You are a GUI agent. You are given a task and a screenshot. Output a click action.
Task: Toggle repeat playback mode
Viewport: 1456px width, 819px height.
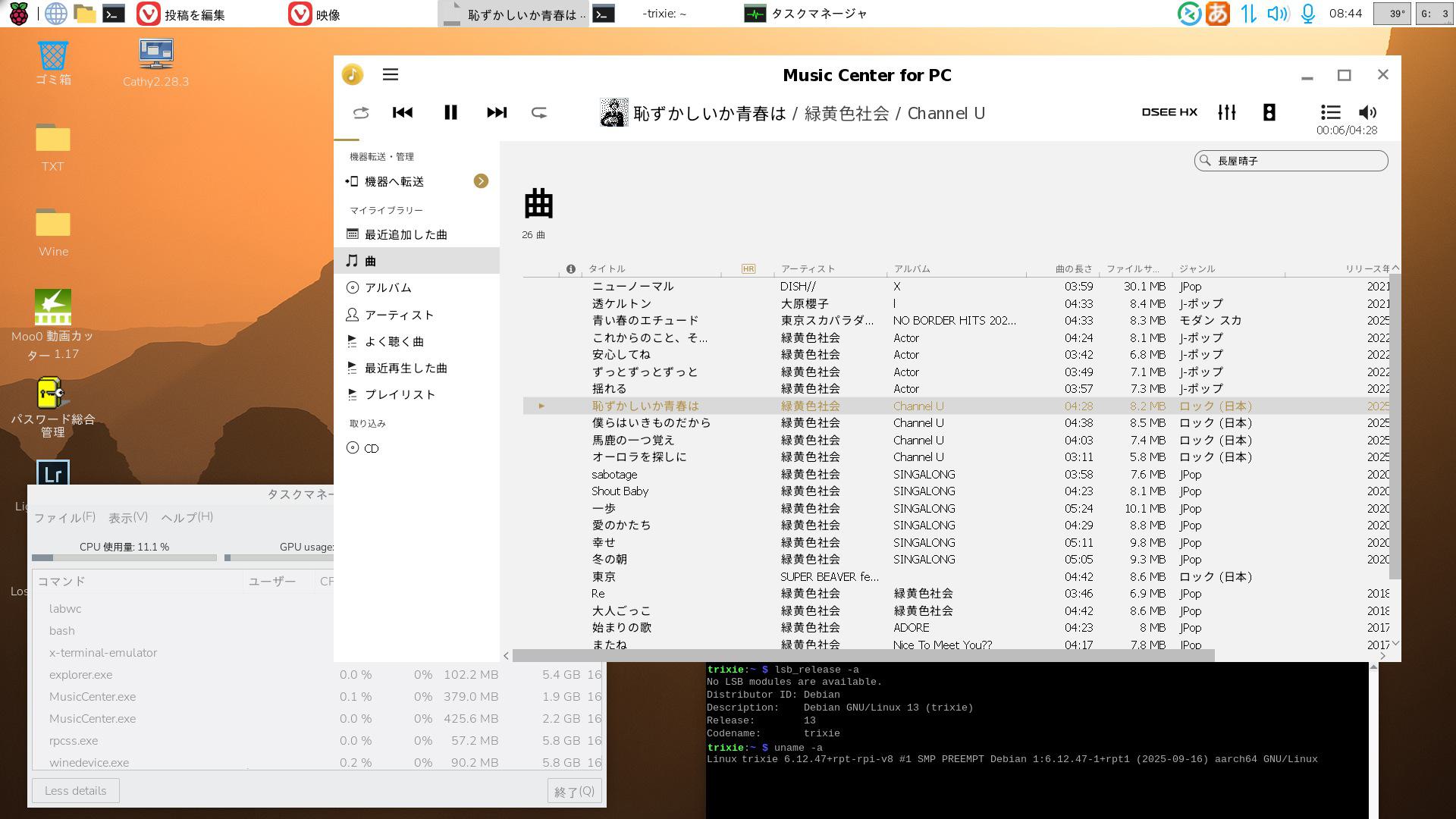(539, 112)
